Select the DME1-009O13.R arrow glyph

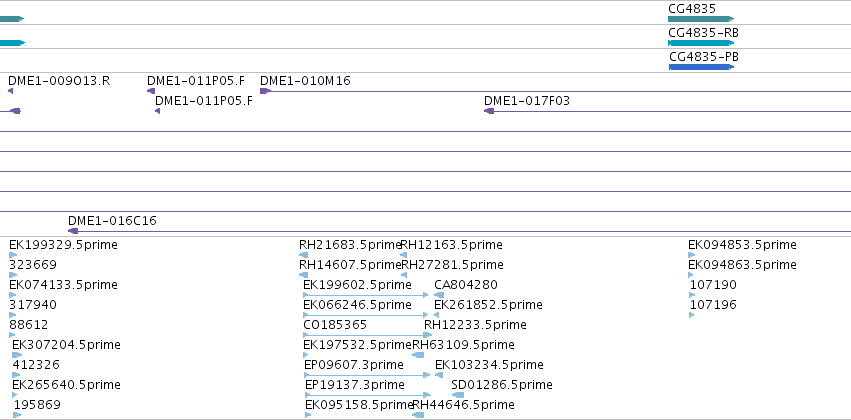(x=10, y=91)
